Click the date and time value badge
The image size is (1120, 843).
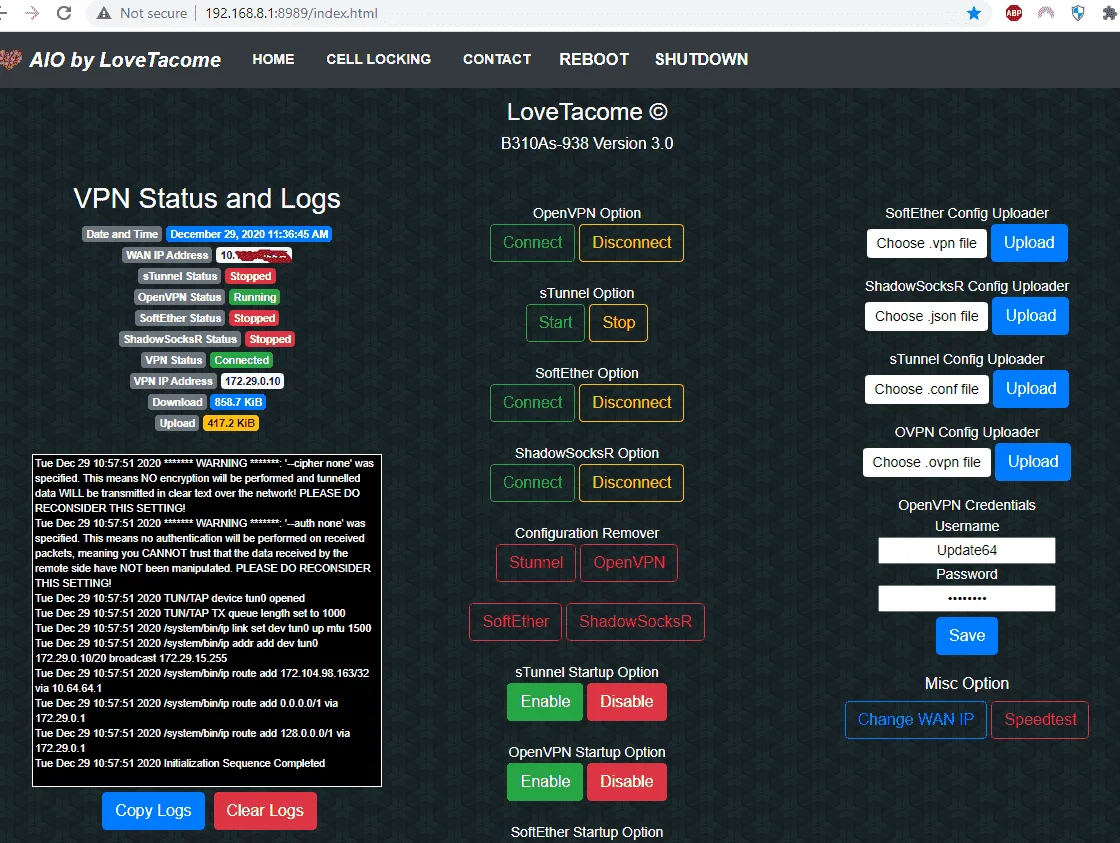[249, 234]
